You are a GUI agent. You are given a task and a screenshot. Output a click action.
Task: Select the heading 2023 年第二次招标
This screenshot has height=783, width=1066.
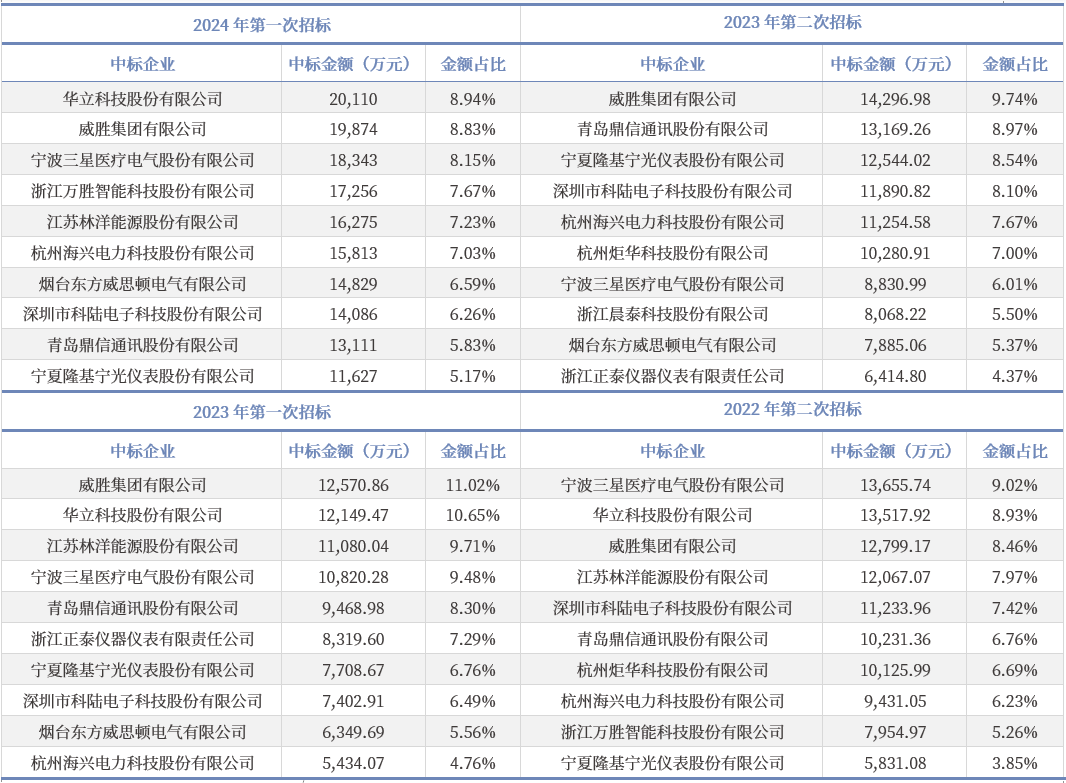(x=792, y=22)
